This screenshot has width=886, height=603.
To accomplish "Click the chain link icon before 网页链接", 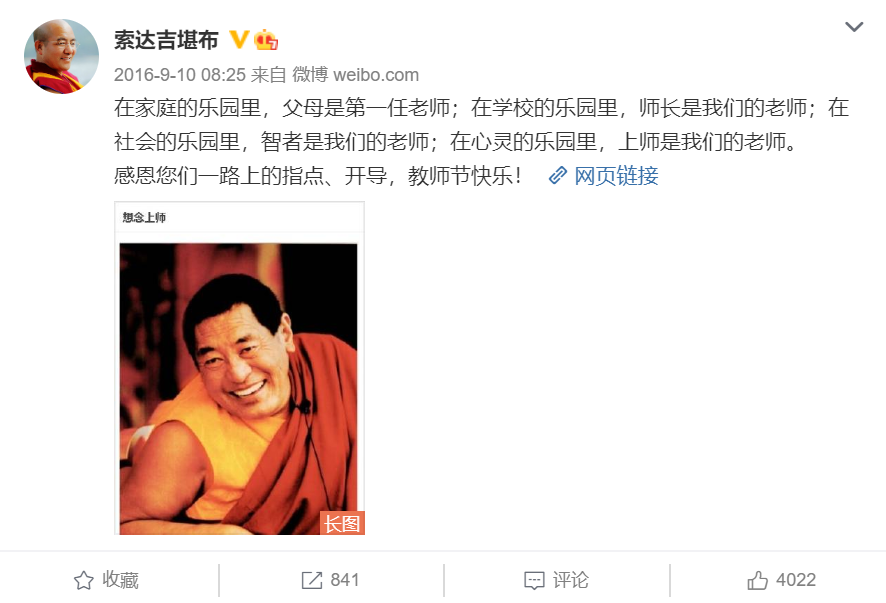I will (558, 176).
